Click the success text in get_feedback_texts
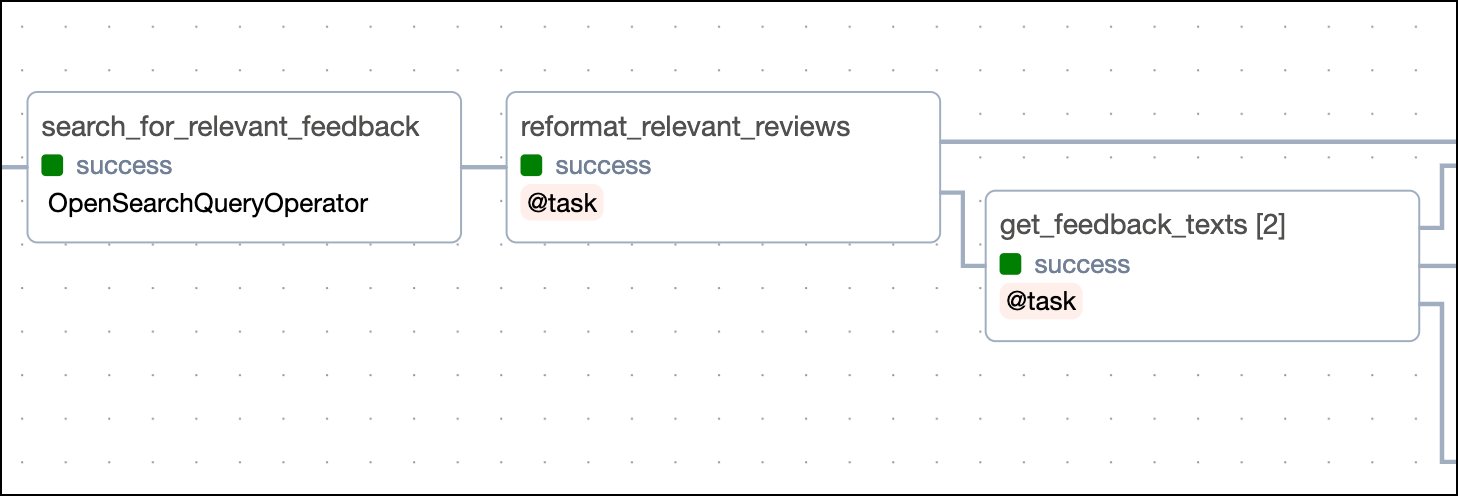 click(x=1082, y=265)
